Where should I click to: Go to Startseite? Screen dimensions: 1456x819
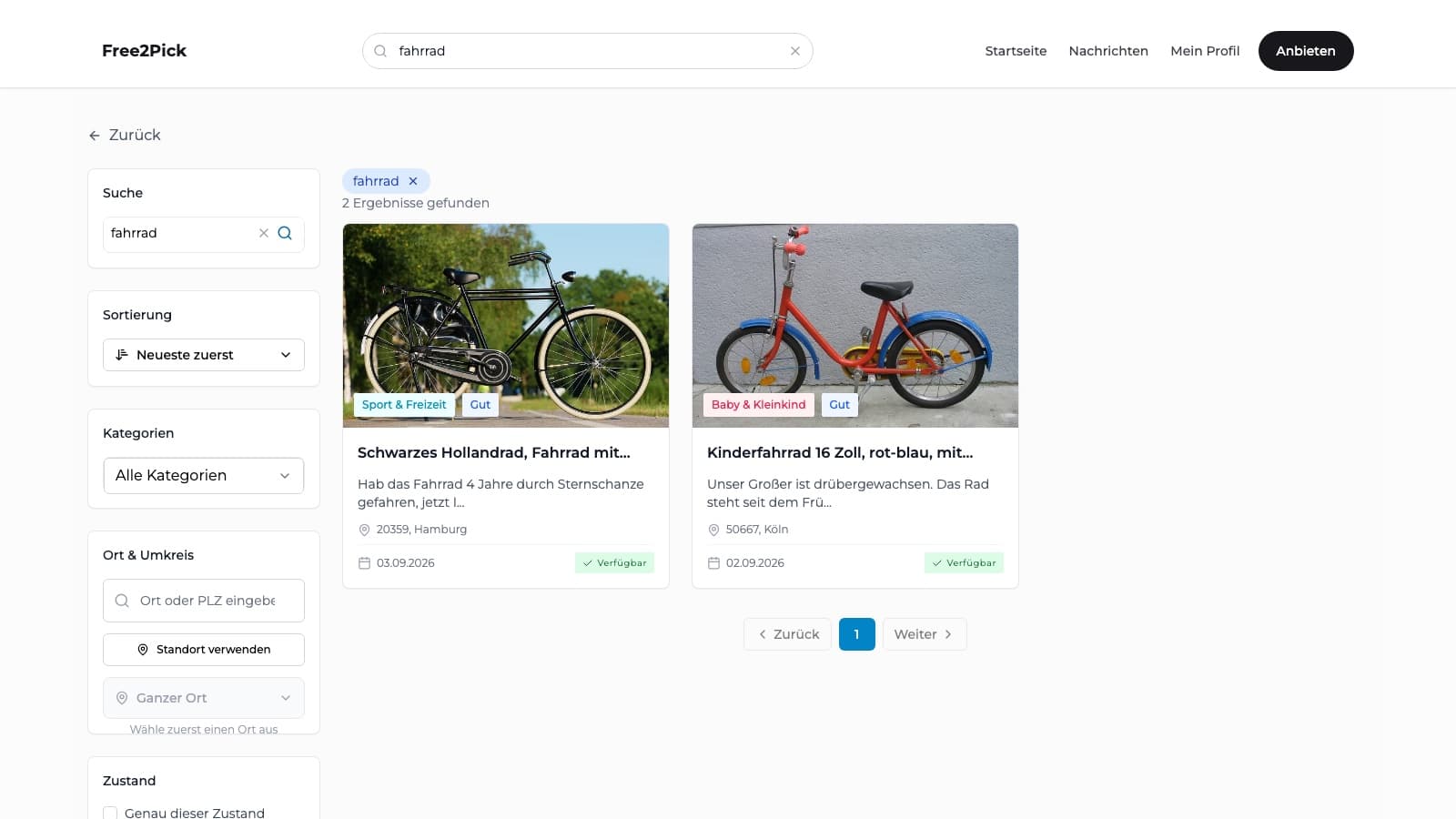1016,51
